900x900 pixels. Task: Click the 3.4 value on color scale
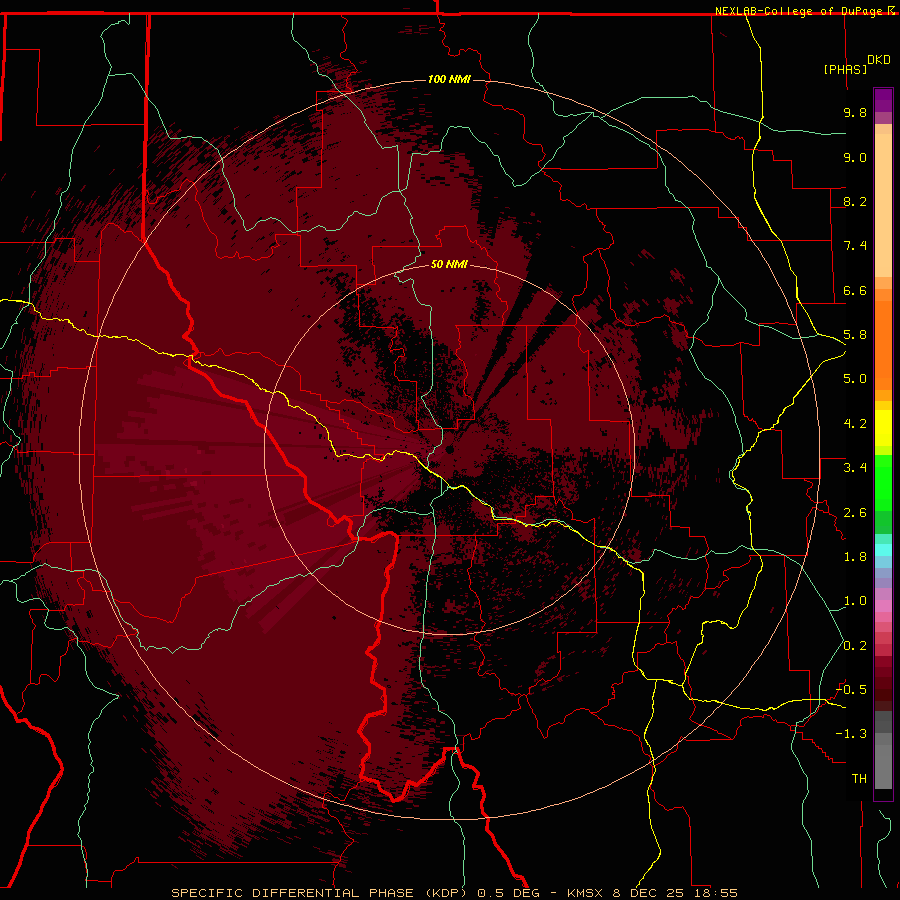tap(855, 468)
